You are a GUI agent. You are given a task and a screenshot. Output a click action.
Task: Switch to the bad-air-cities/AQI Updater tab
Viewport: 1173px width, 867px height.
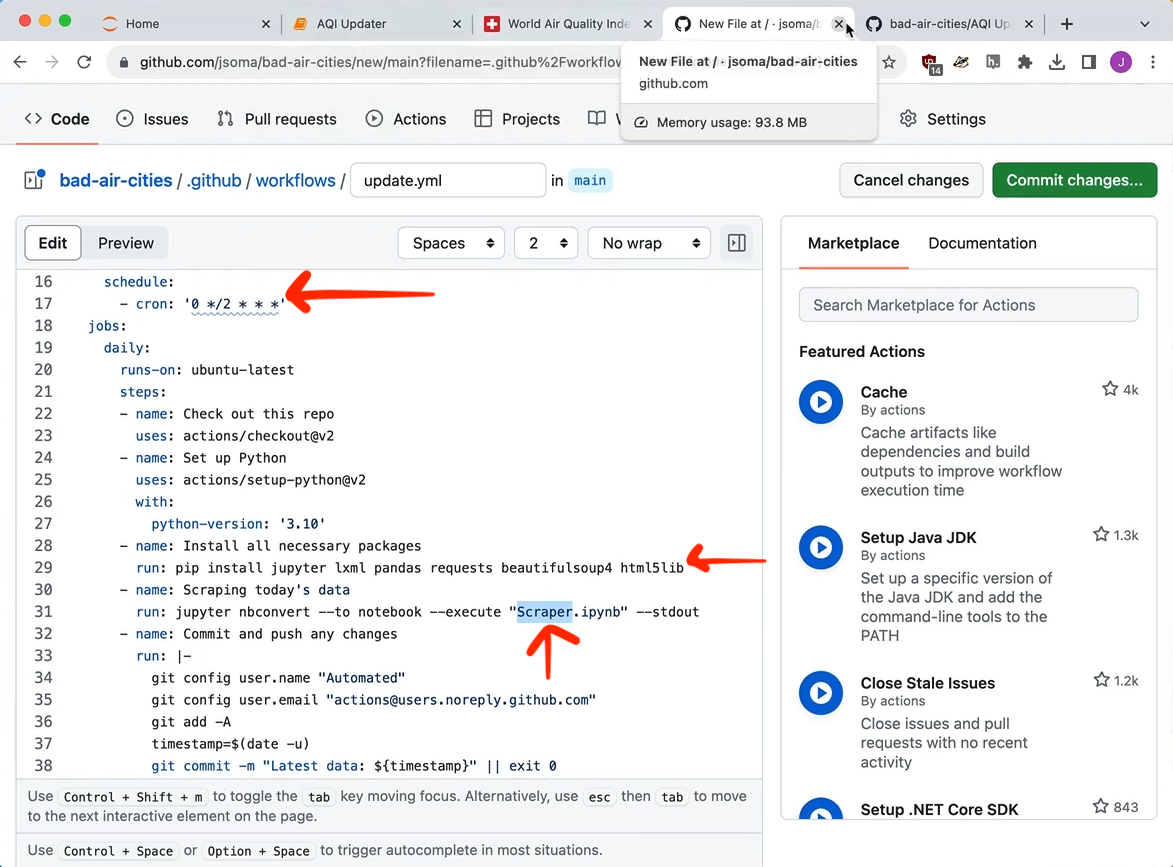pyautogui.click(x=949, y=24)
